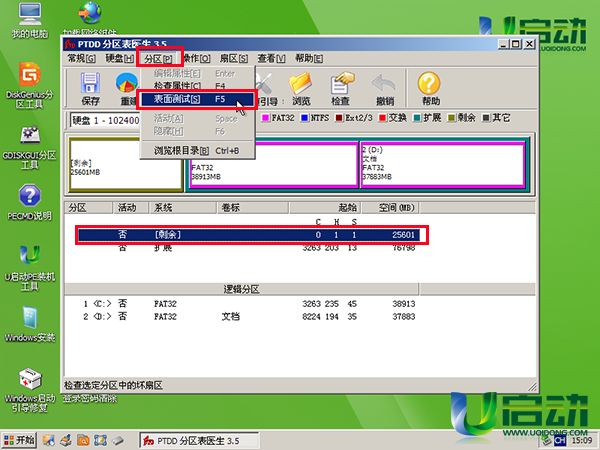Image resolution: width=600 pixels, height=450 pixels.
Task: Click the 其它 black legend swatch
Action: (x=486, y=118)
